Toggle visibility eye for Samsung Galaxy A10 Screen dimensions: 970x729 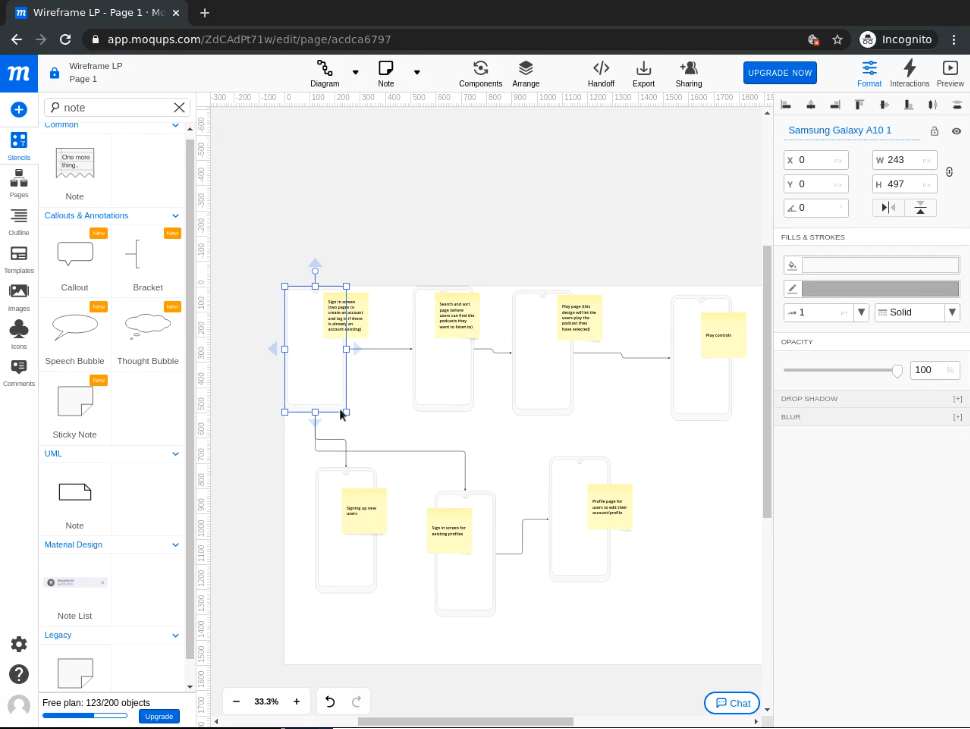[x=956, y=131]
